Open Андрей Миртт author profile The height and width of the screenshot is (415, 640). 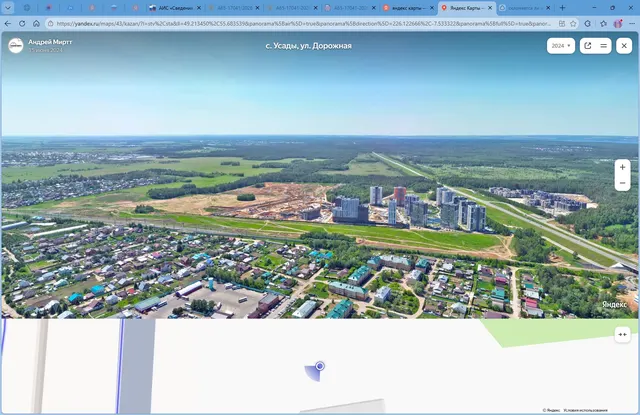50,42
